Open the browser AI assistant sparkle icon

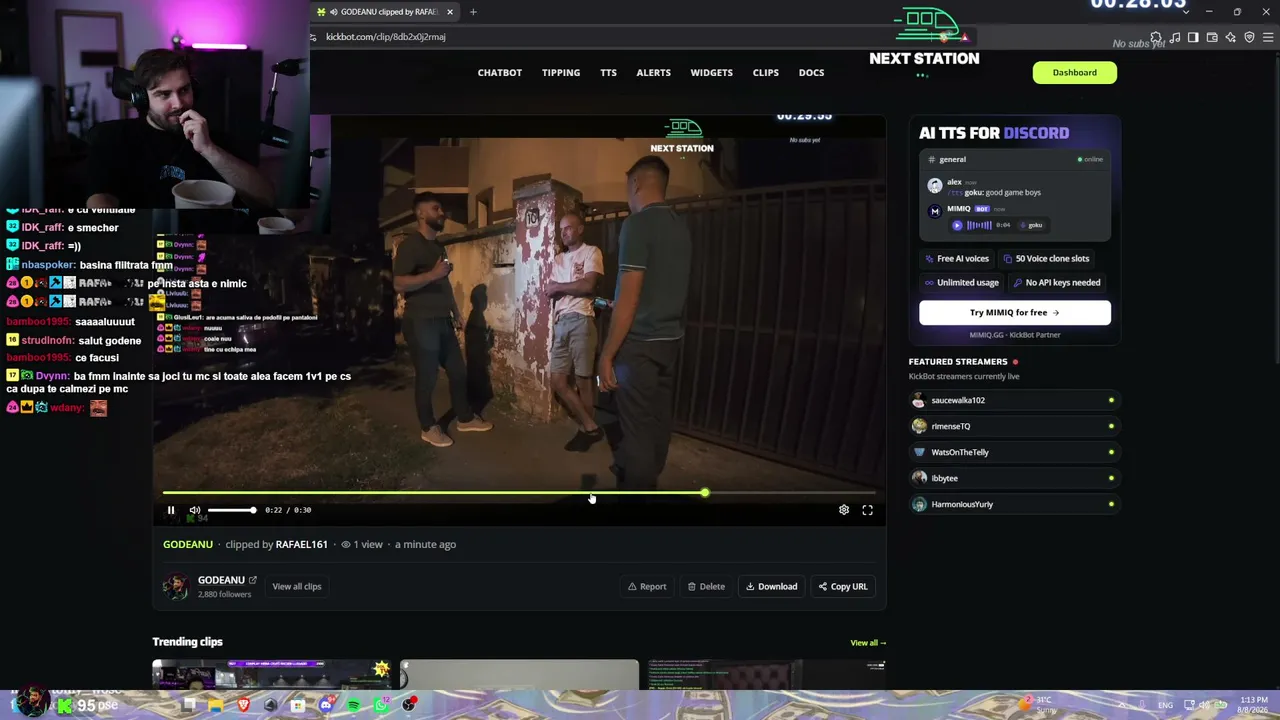point(1231,38)
